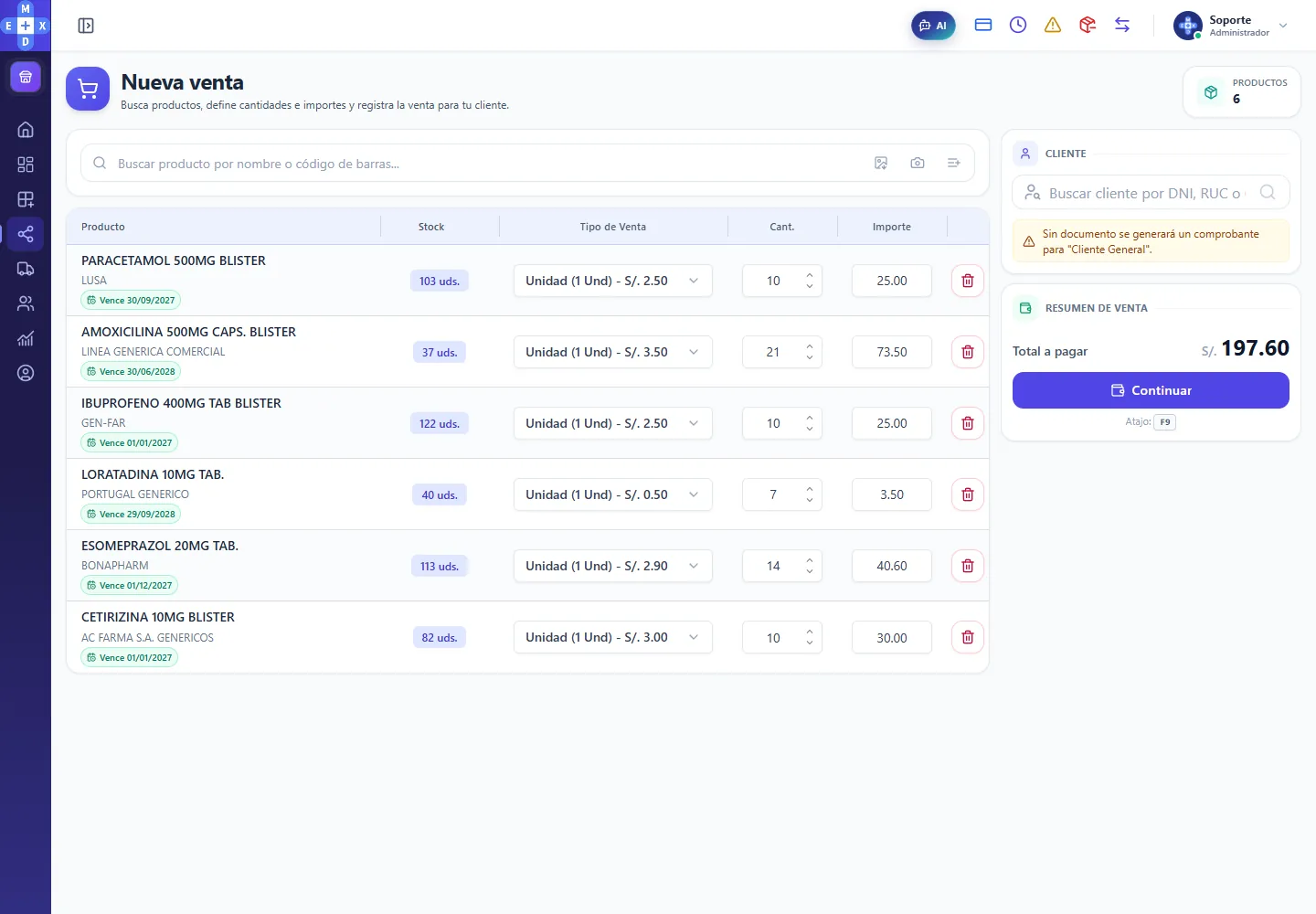Image resolution: width=1316 pixels, height=914 pixels.
Task: Click the importe field for Esomeprazol 20MG
Action: (892, 566)
